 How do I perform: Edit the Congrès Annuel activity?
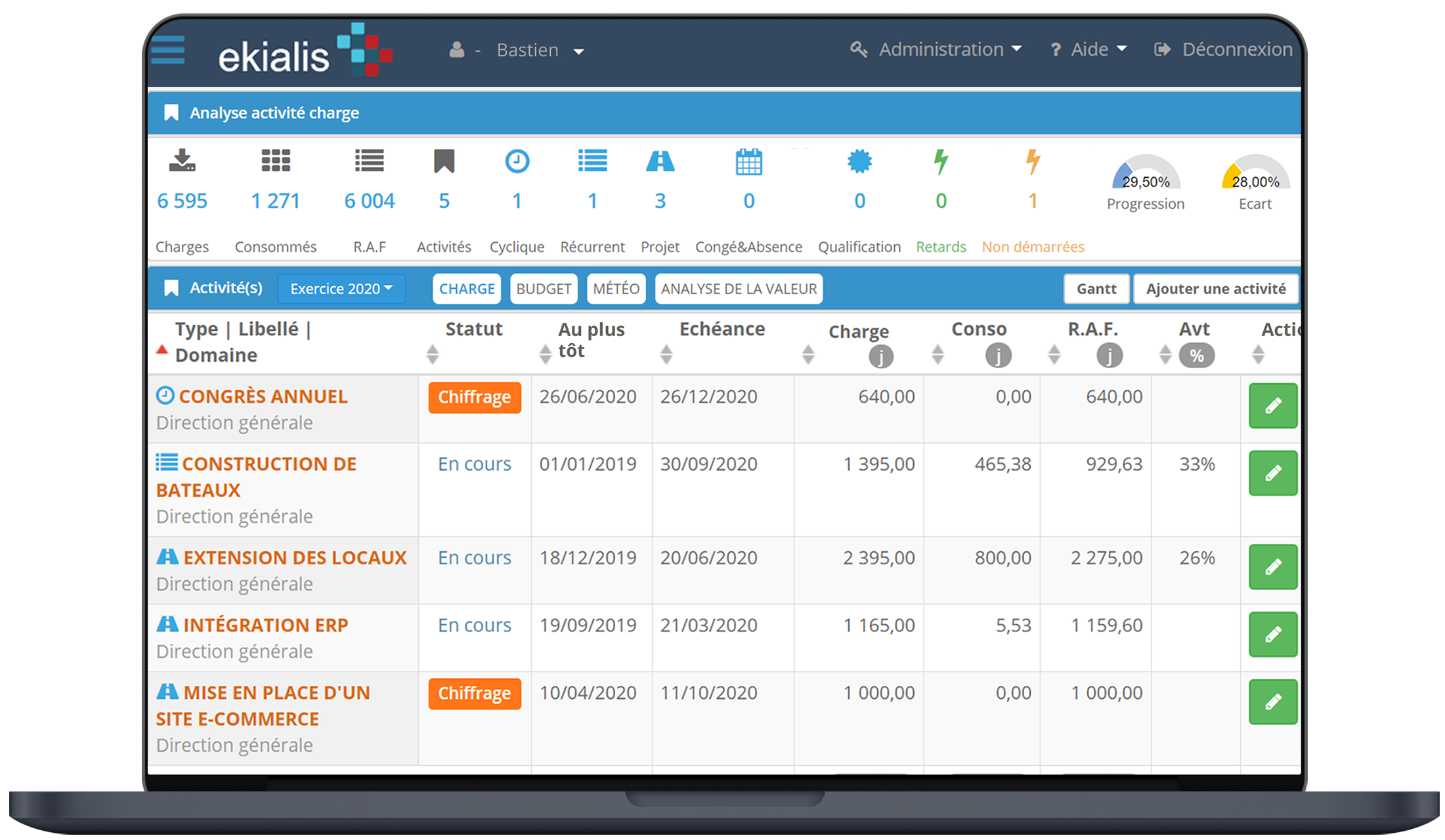(1273, 406)
